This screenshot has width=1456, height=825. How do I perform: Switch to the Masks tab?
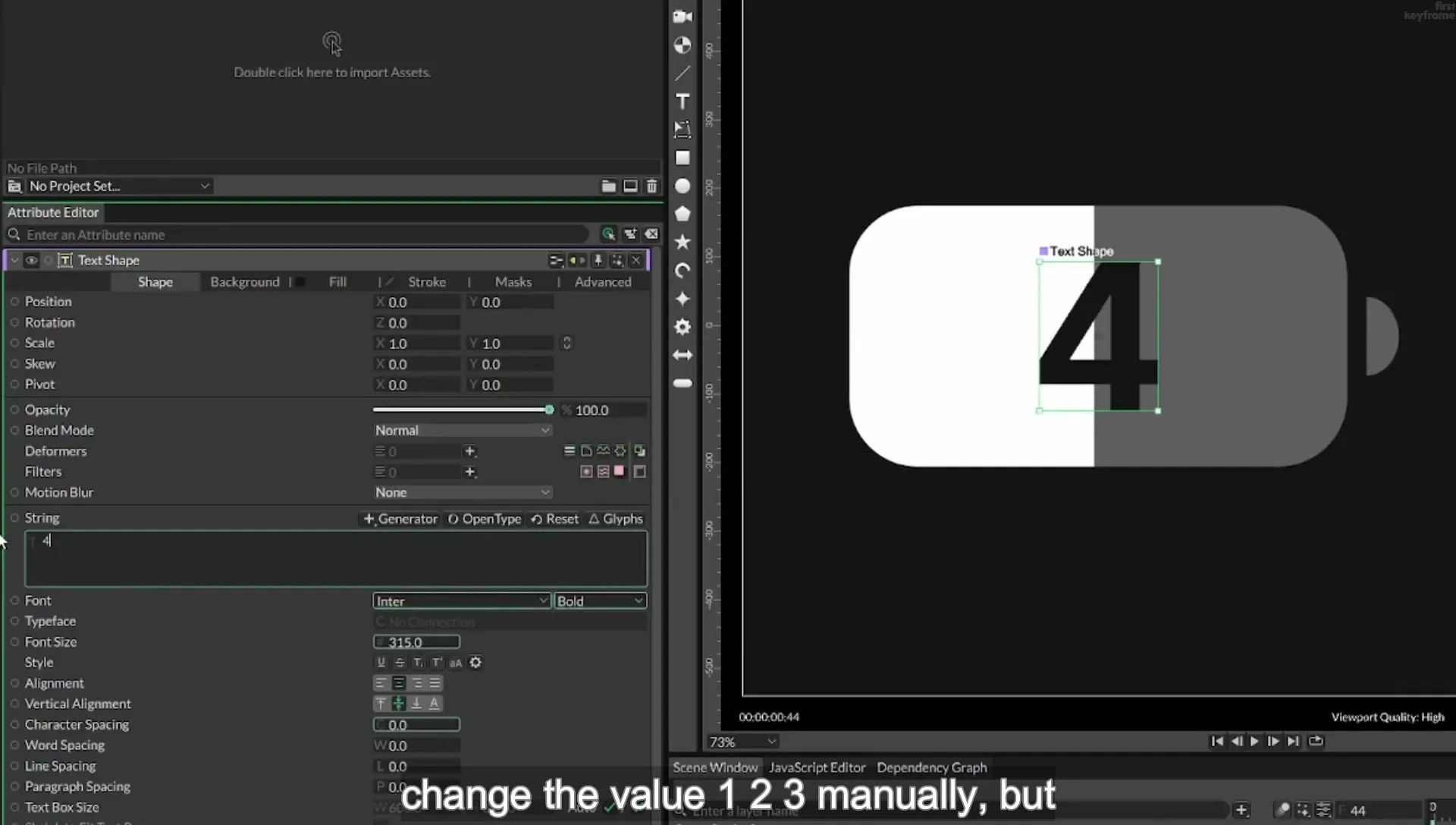point(513,281)
